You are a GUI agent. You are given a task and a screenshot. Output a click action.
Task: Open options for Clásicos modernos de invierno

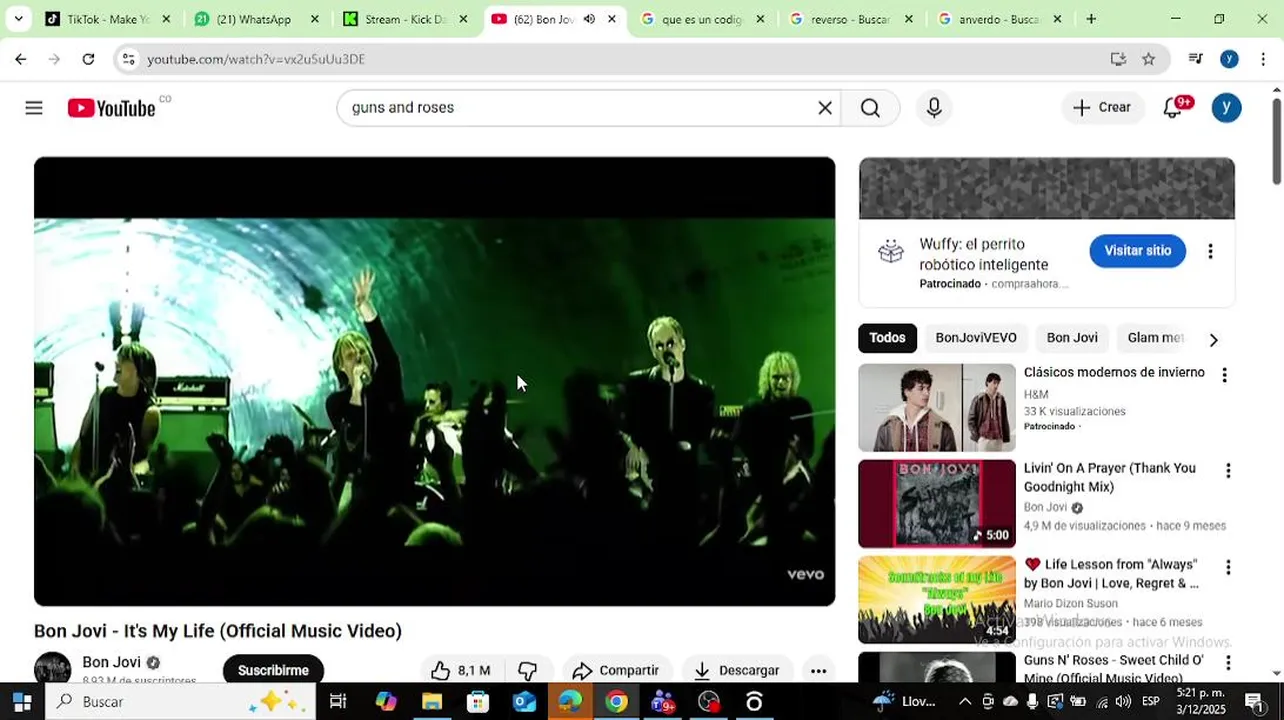coord(1223,375)
